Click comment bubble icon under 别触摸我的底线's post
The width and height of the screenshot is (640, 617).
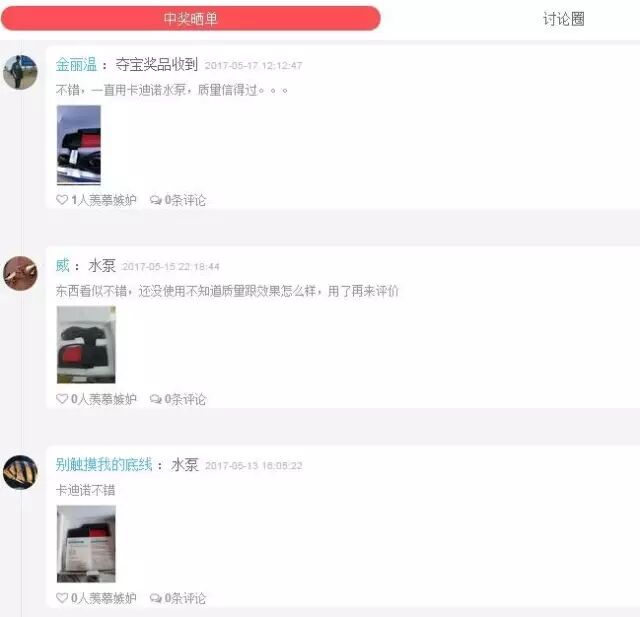click(156, 598)
